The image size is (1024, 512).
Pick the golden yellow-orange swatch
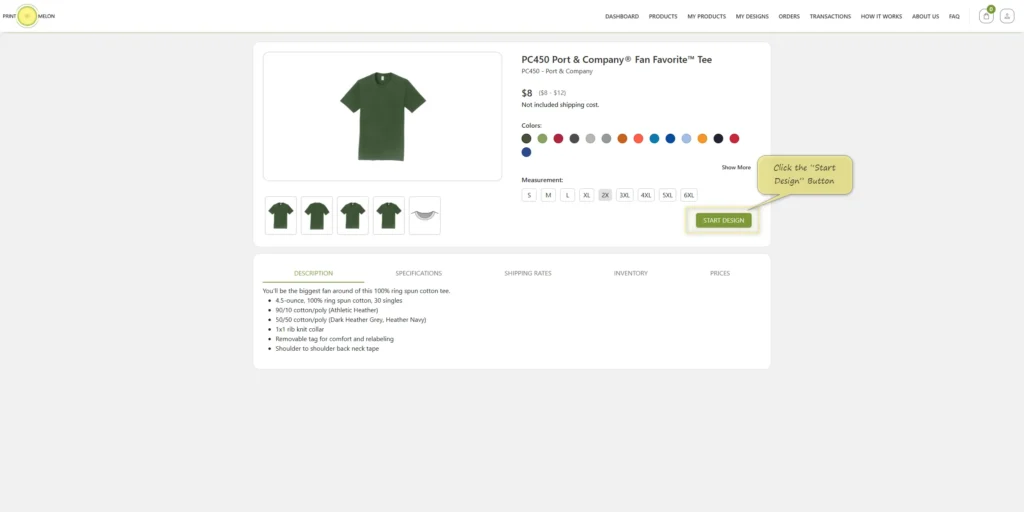[x=702, y=138]
